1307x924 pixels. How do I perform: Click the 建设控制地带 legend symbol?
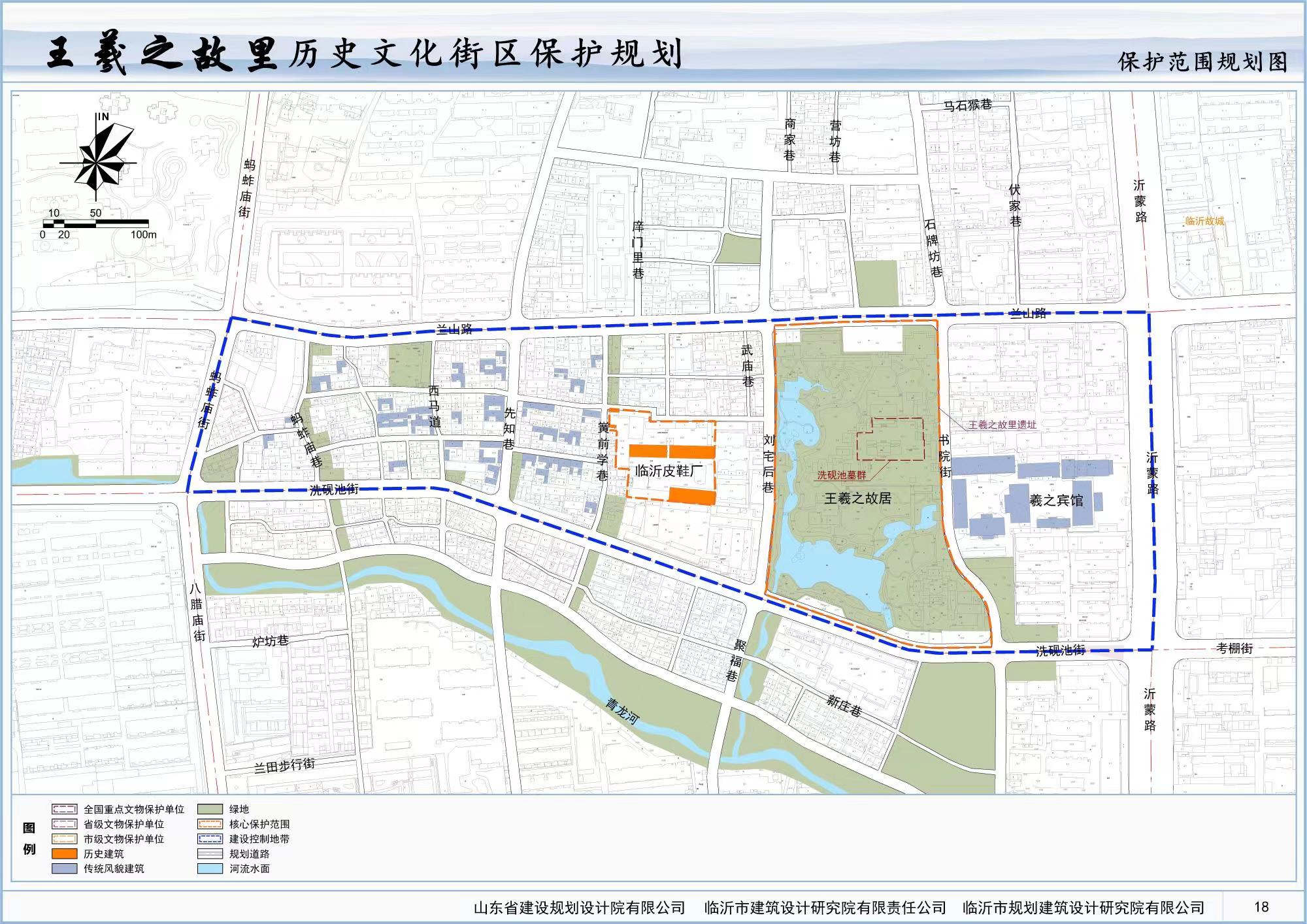pyautogui.click(x=210, y=839)
